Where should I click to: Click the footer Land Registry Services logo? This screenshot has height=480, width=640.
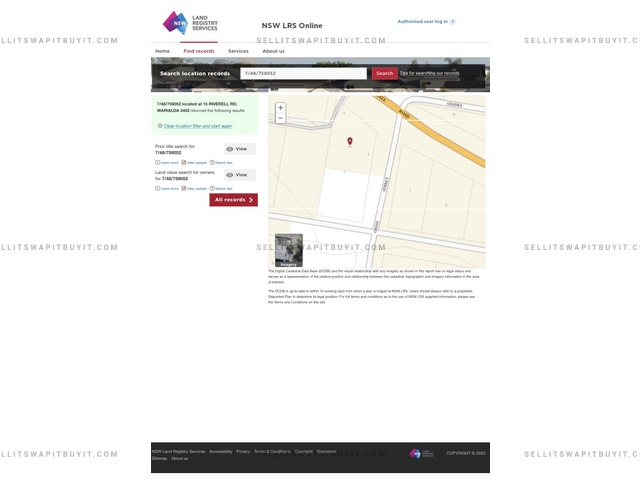pyautogui.click(x=421, y=453)
